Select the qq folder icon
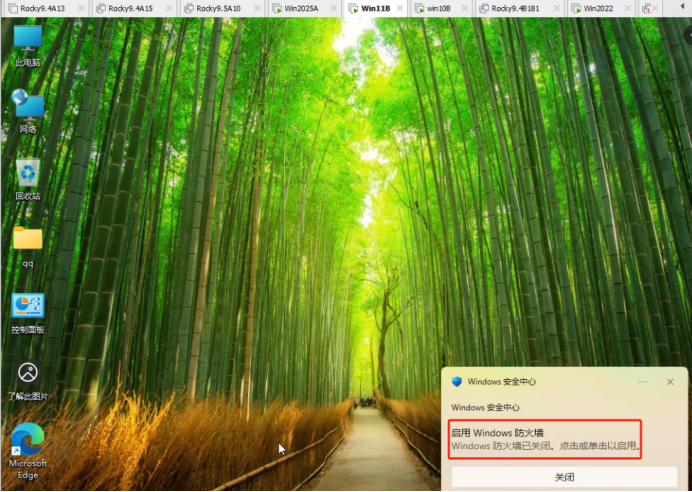This screenshot has width=692, height=492. (x=28, y=246)
